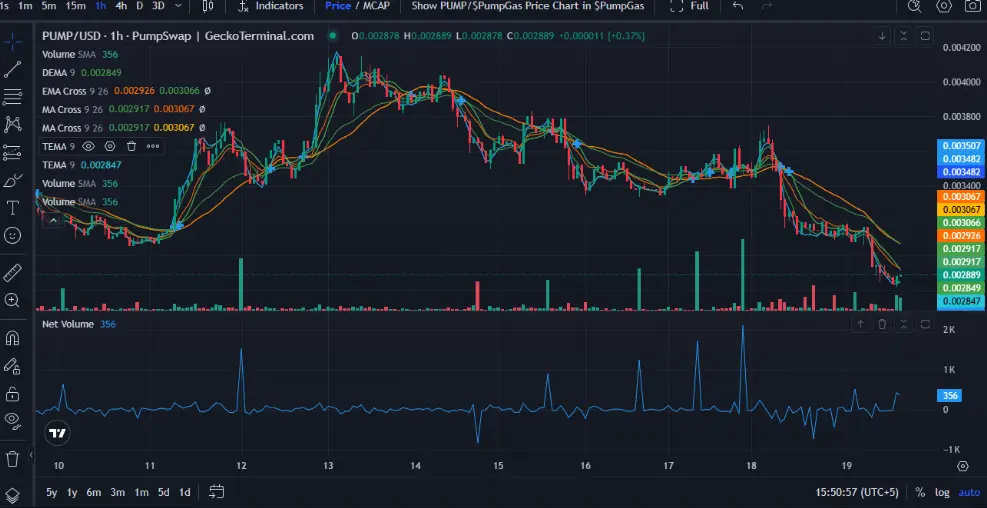Toggle lock all drawing tools
Viewport: 987px width, 508px height.
(x=13, y=394)
